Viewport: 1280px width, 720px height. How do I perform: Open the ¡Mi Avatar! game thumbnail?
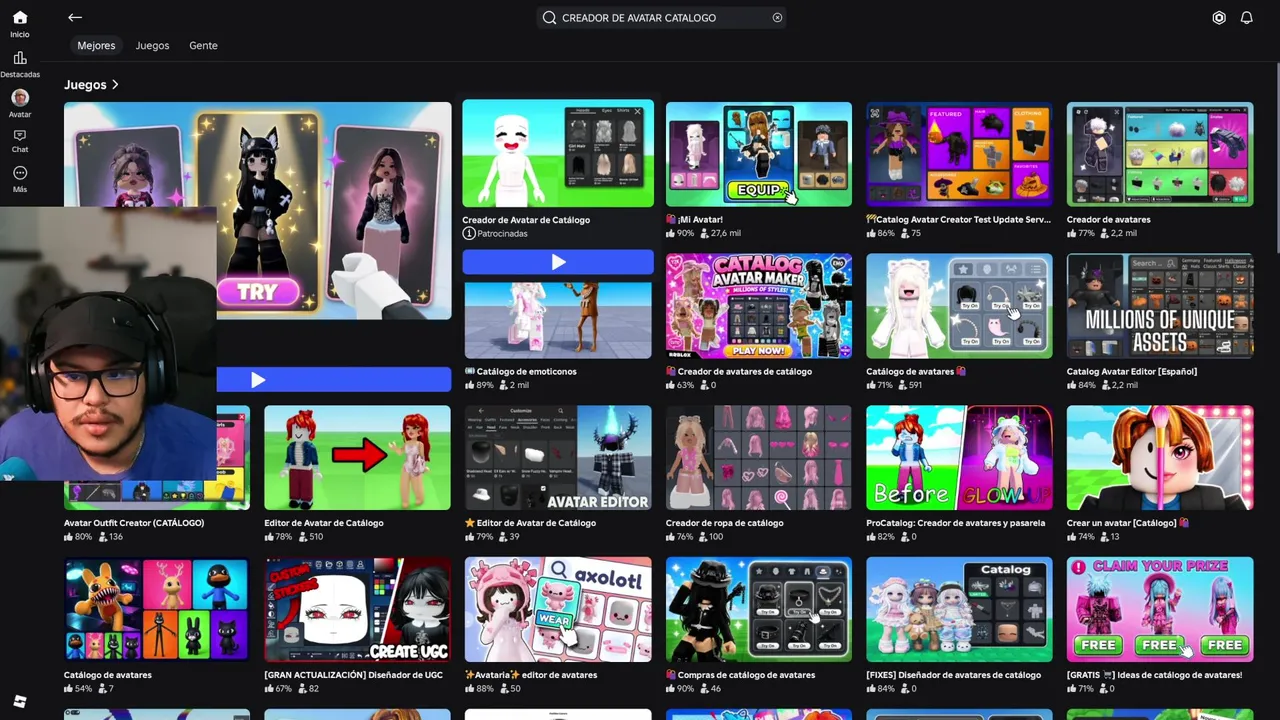pos(759,154)
